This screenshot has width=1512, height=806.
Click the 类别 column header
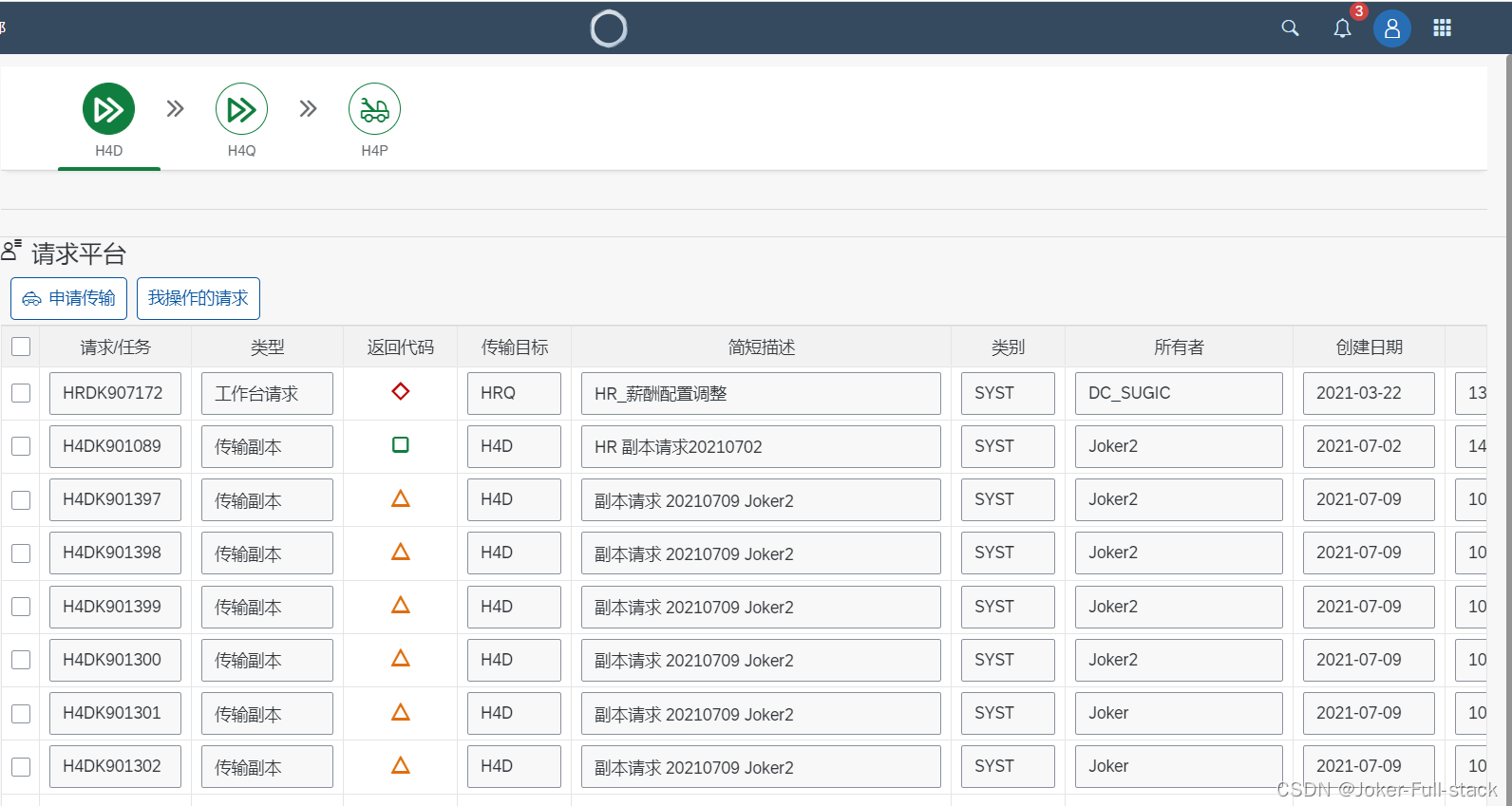1009,347
